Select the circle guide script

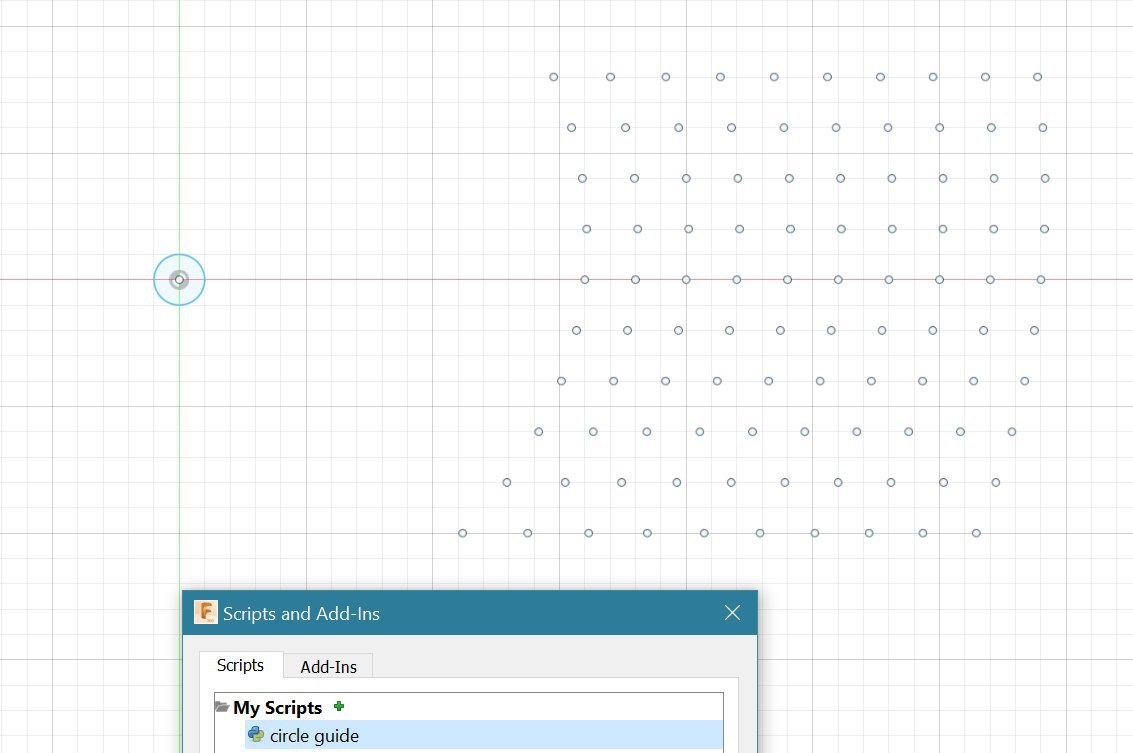(483, 735)
